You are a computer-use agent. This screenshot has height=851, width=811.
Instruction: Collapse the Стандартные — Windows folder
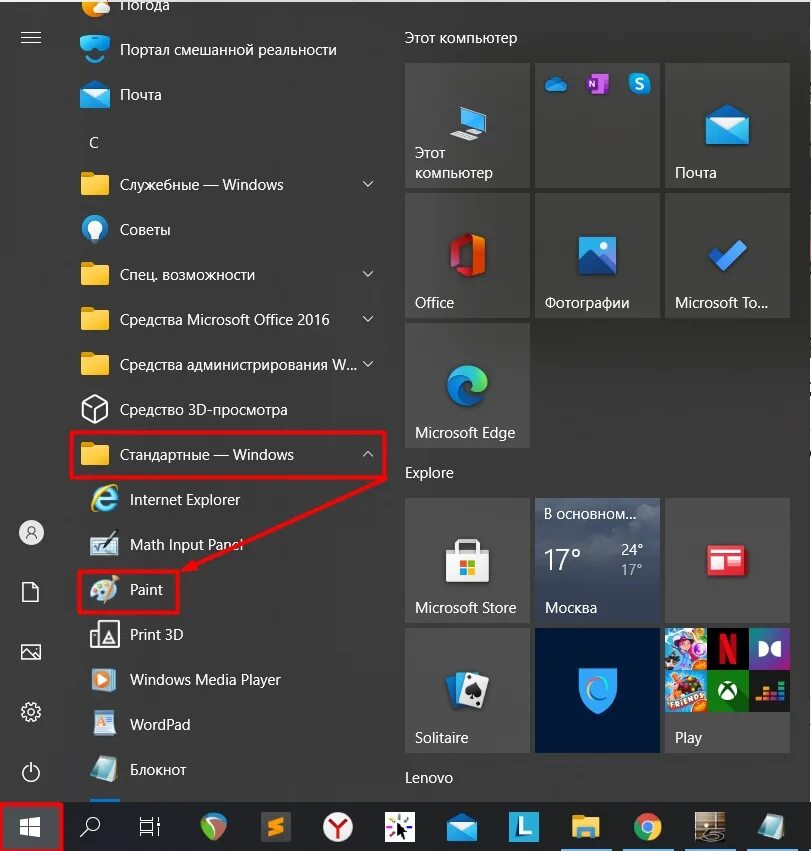[x=229, y=454]
